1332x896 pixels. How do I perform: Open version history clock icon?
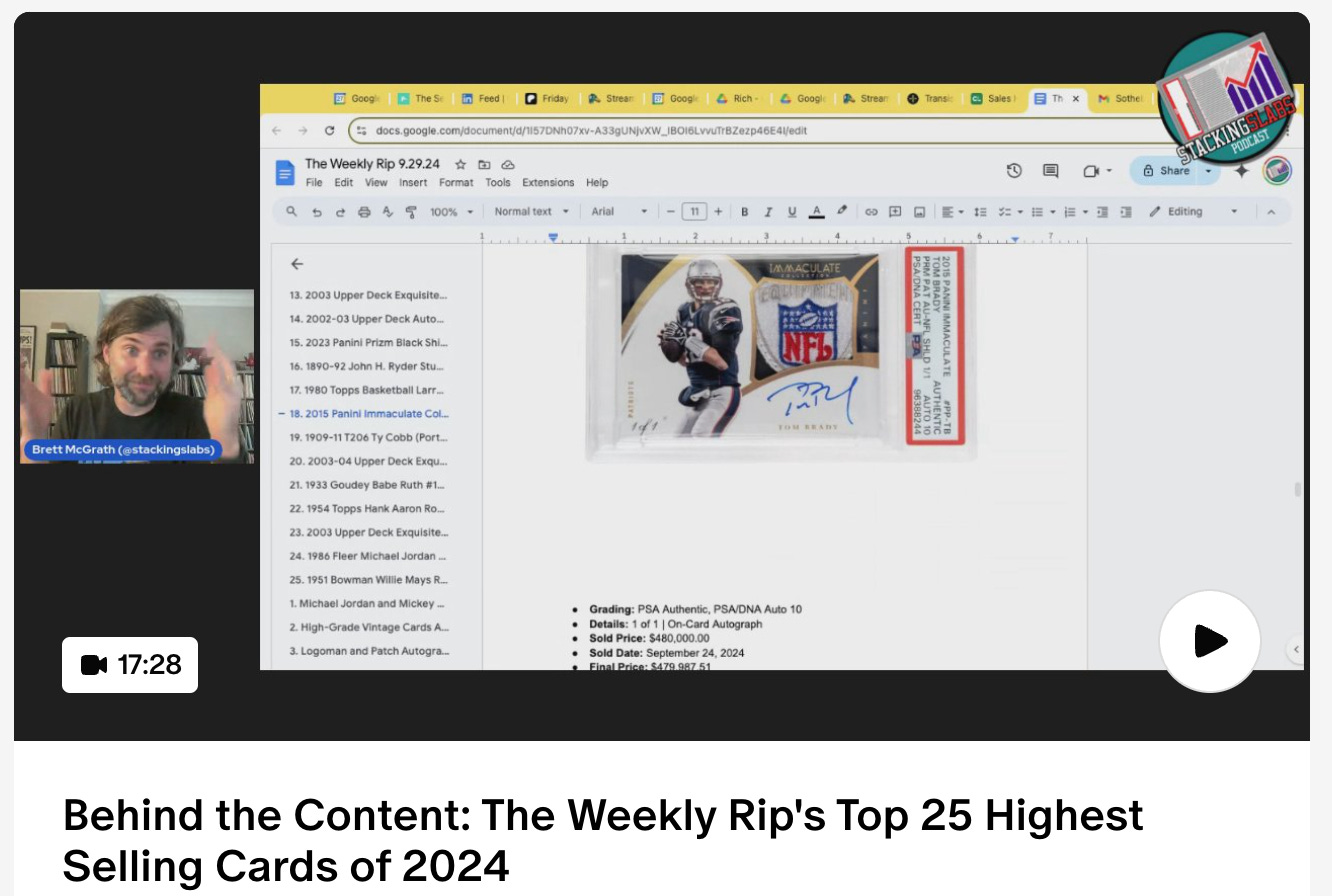[x=1014, y=171]
